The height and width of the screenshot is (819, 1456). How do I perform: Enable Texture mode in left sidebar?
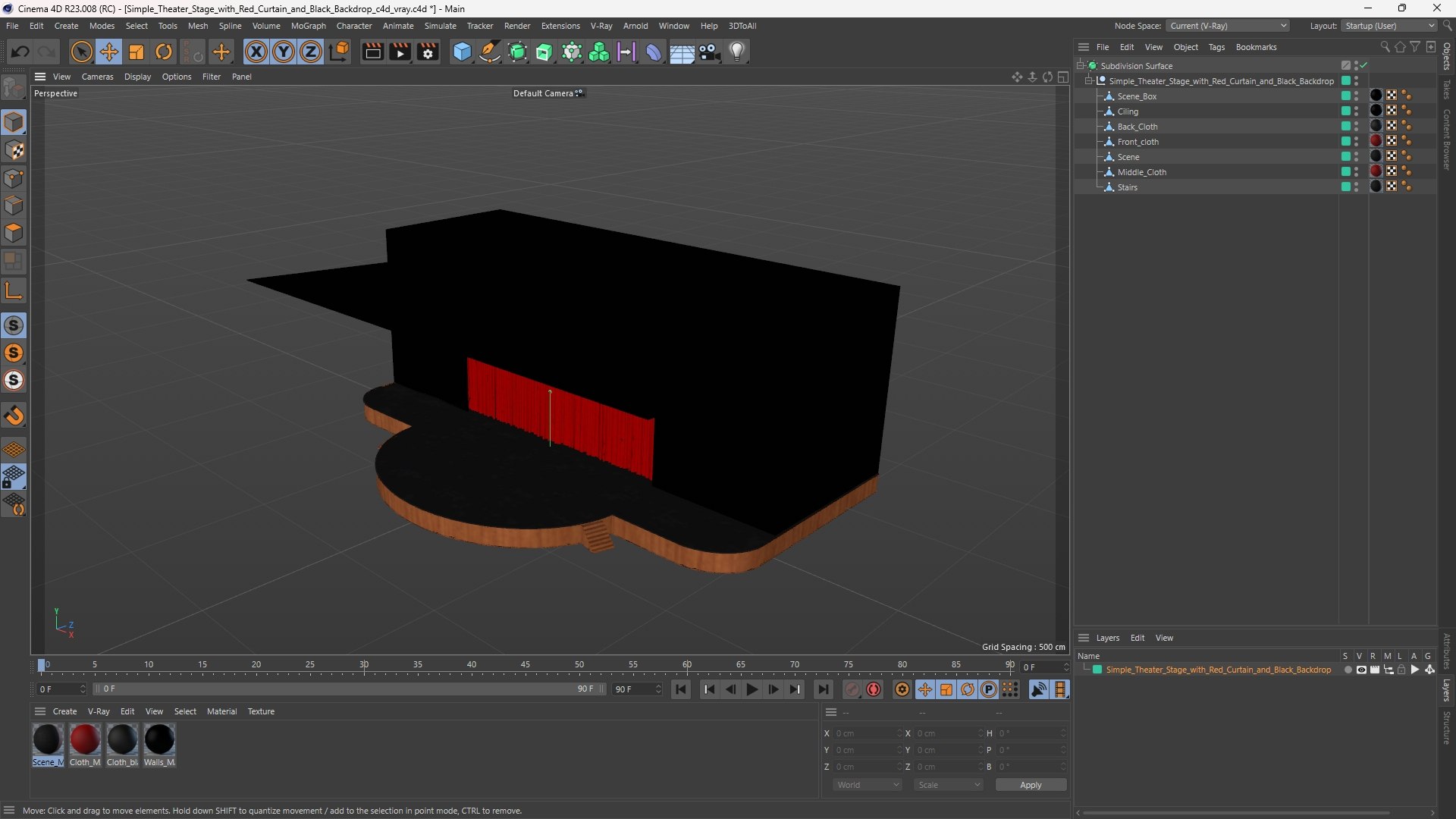coord(14,150)
